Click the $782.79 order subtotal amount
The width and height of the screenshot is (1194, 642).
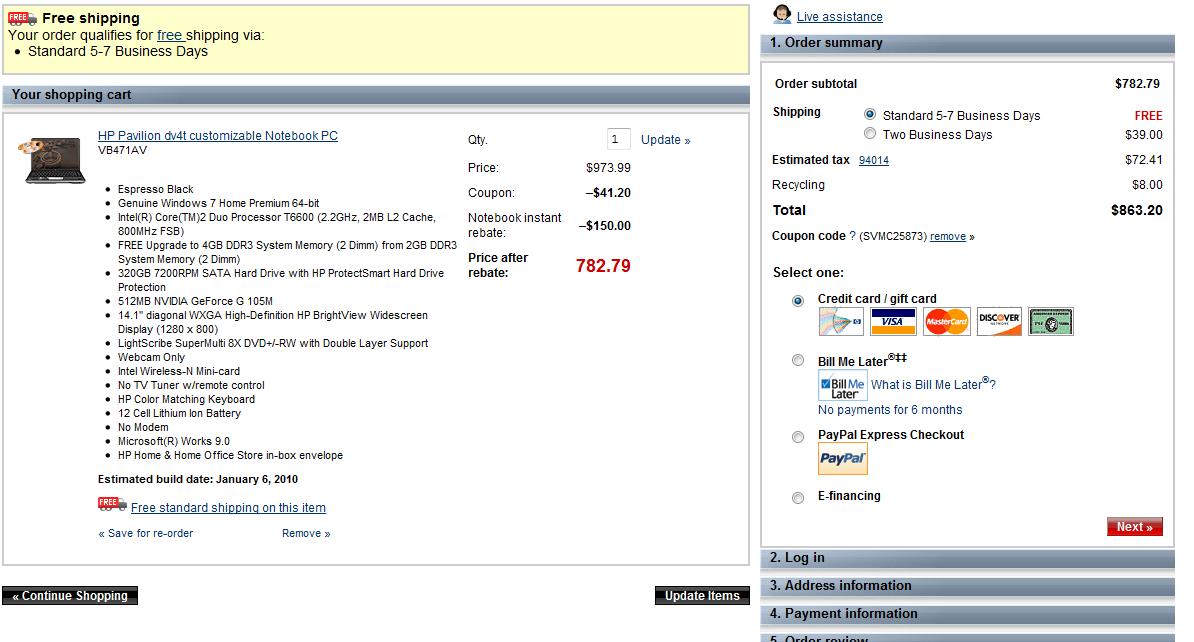pyautogui.click(x=1138, y=84)
